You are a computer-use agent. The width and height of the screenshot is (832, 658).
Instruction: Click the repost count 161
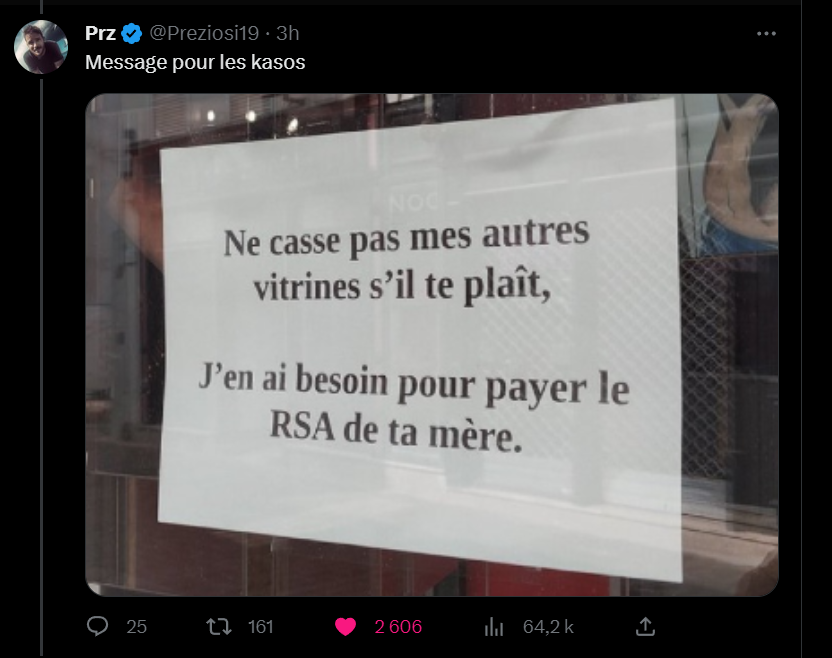(261, 627)
